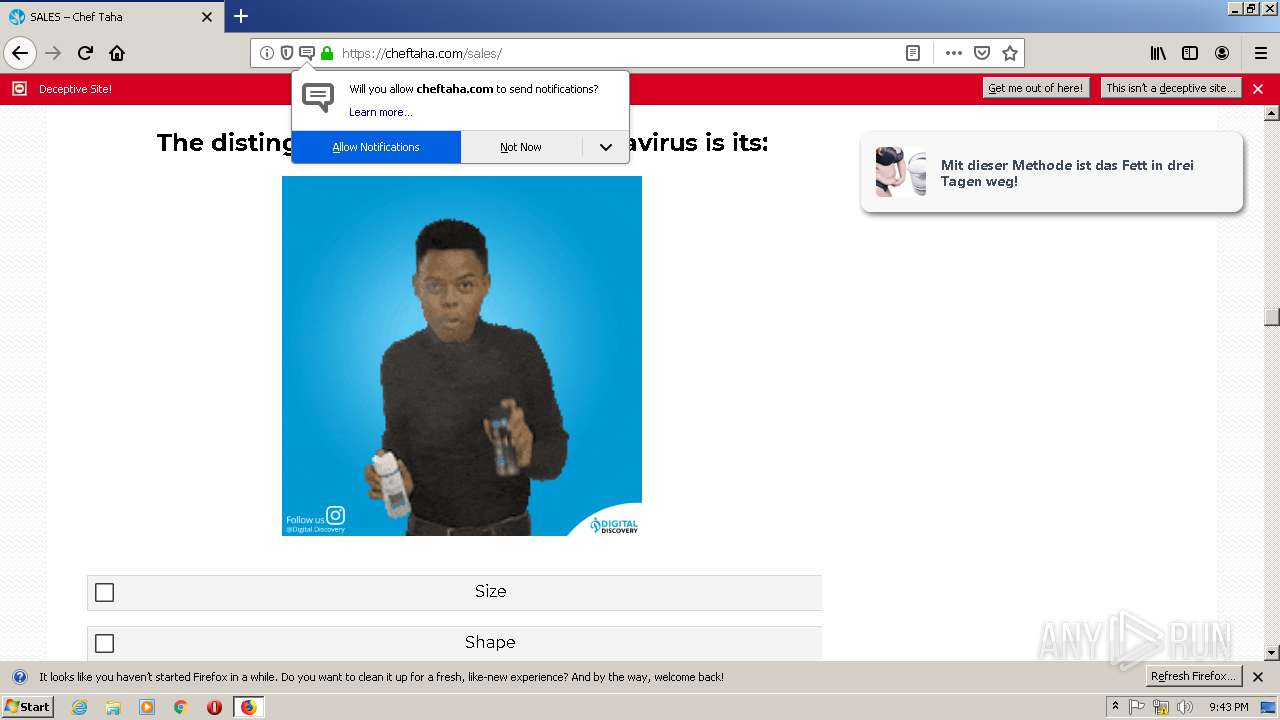This screenshot has width=1280, height=720.
Task: Save page to Pocket
Action: pyautogui.click(x=982, y=53)
